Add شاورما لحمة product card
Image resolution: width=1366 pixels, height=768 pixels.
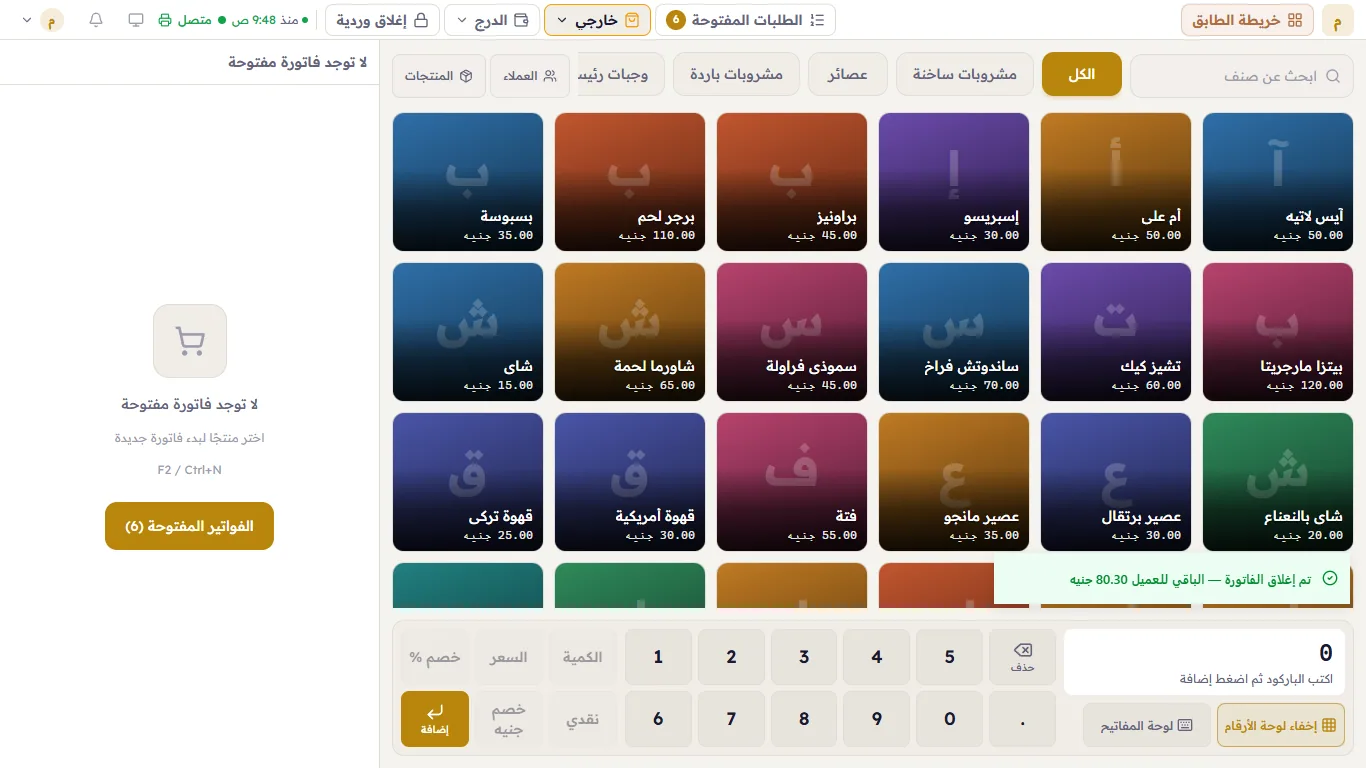click(629, 332)
